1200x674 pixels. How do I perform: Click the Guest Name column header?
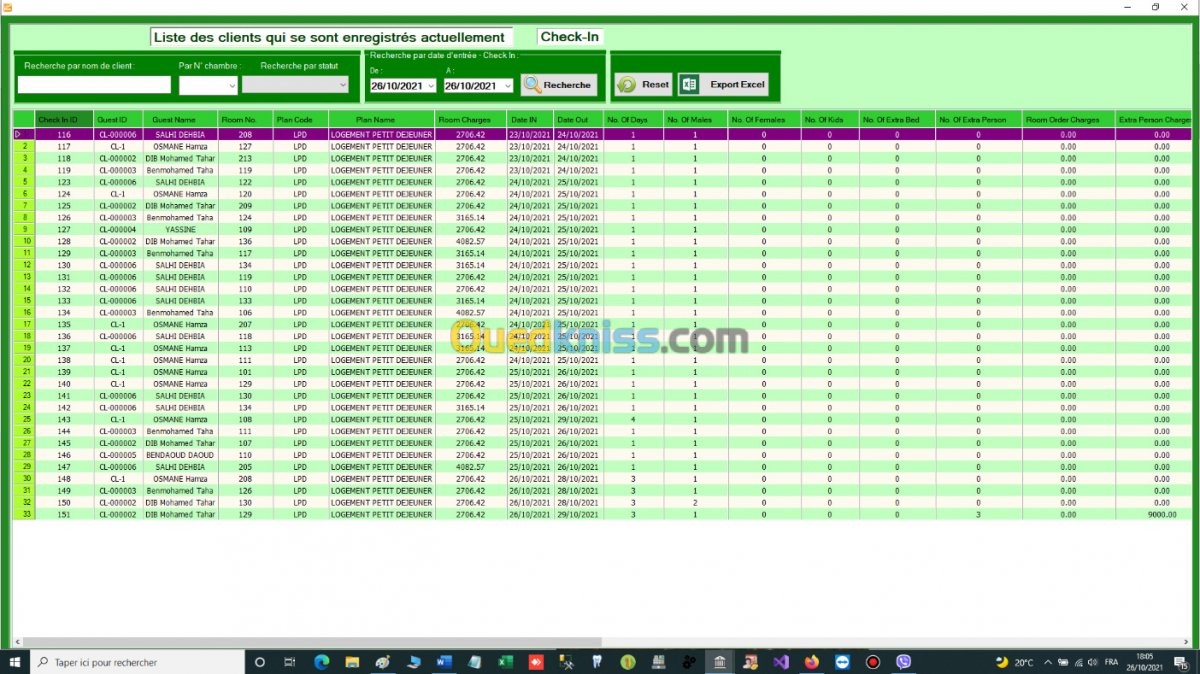click(180, 120)
